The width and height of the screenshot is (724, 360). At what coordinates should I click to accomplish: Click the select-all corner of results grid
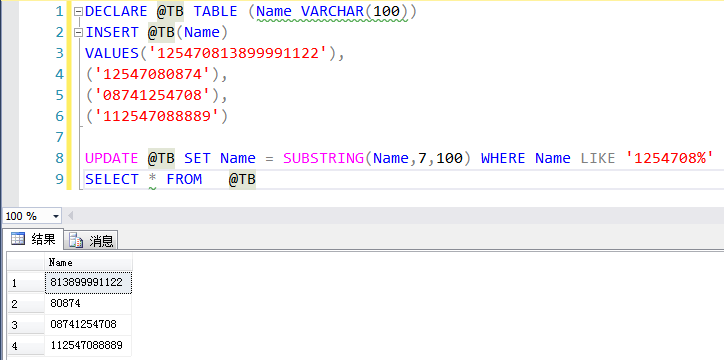click(26, 262)
